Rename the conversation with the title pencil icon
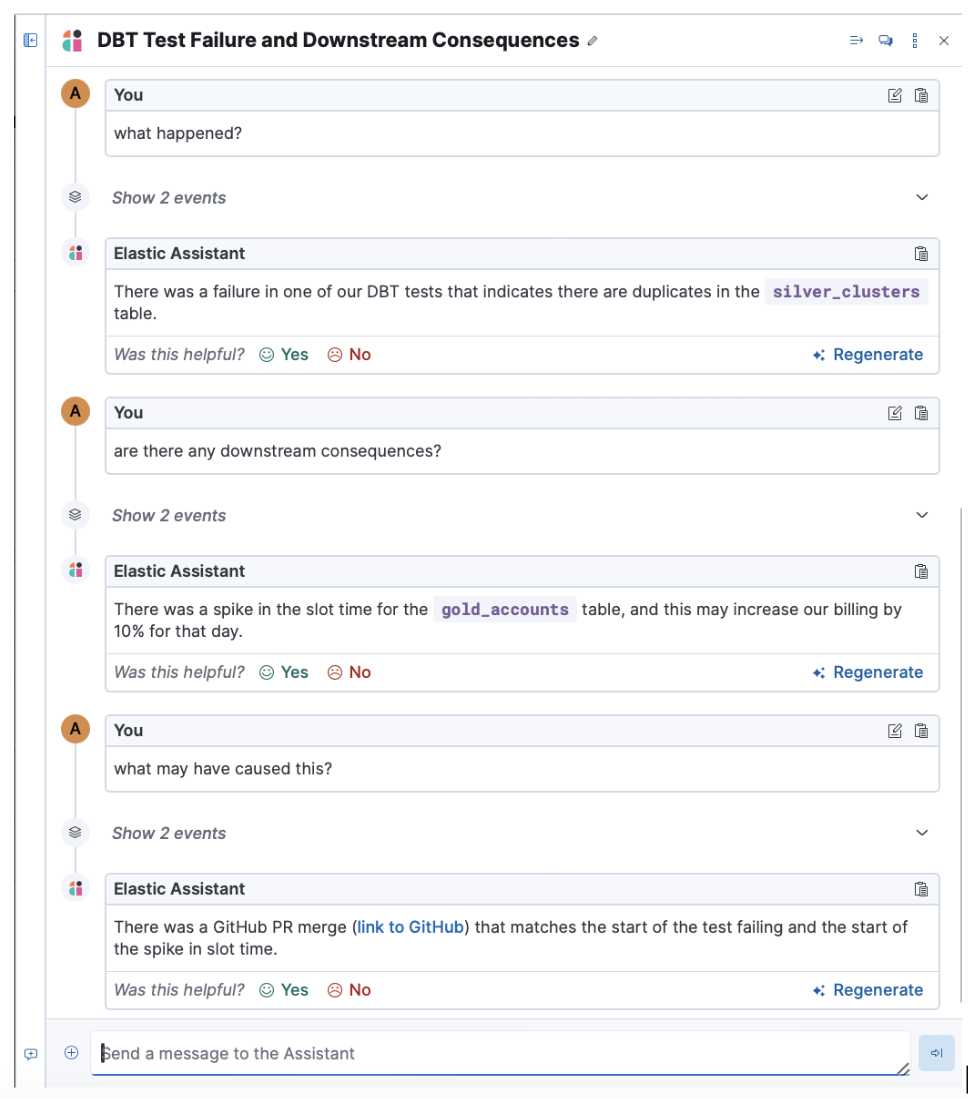The width and height of the screenshot is (968, 1098). [x=592, y=41]
